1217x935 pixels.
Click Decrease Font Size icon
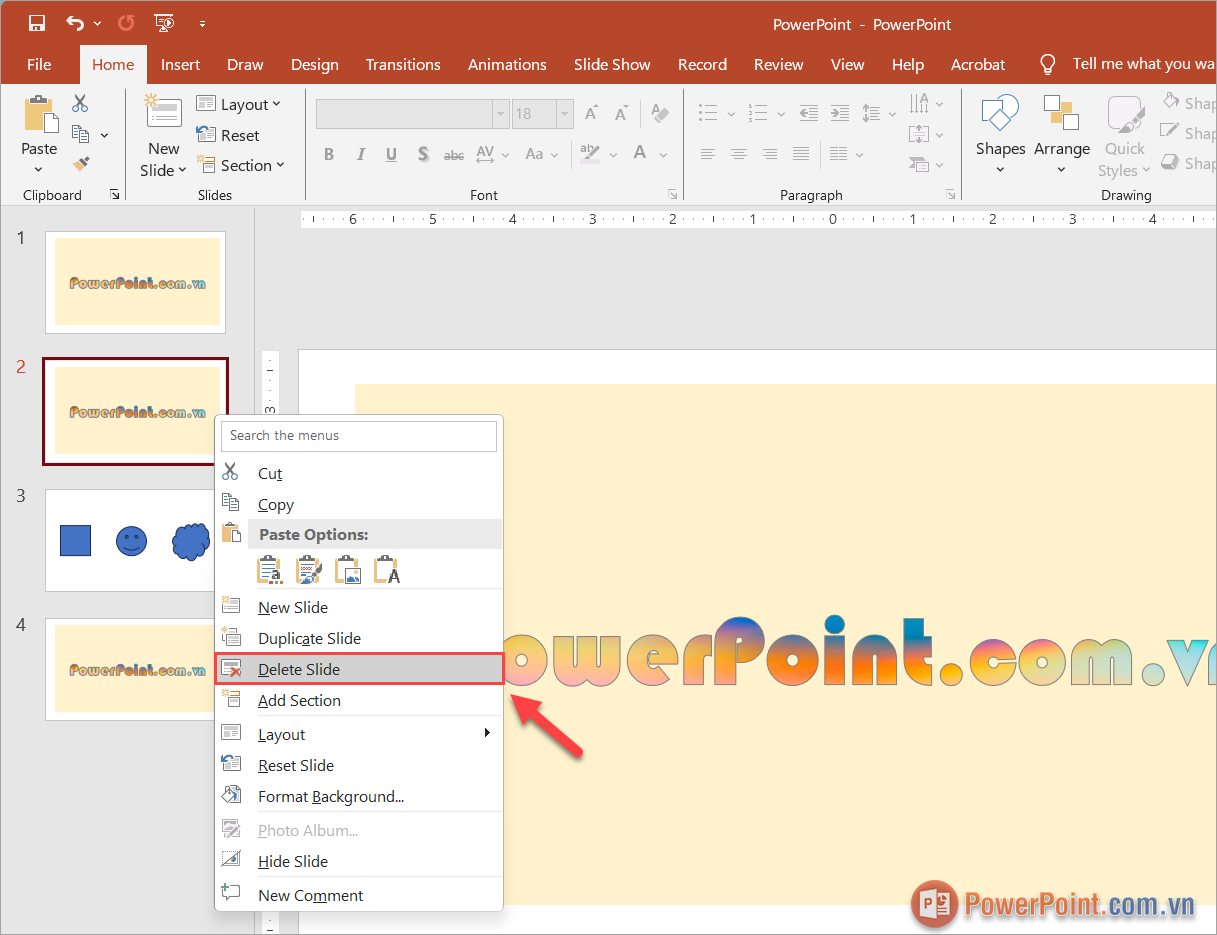pyautogui.click(x=621, y=113)
